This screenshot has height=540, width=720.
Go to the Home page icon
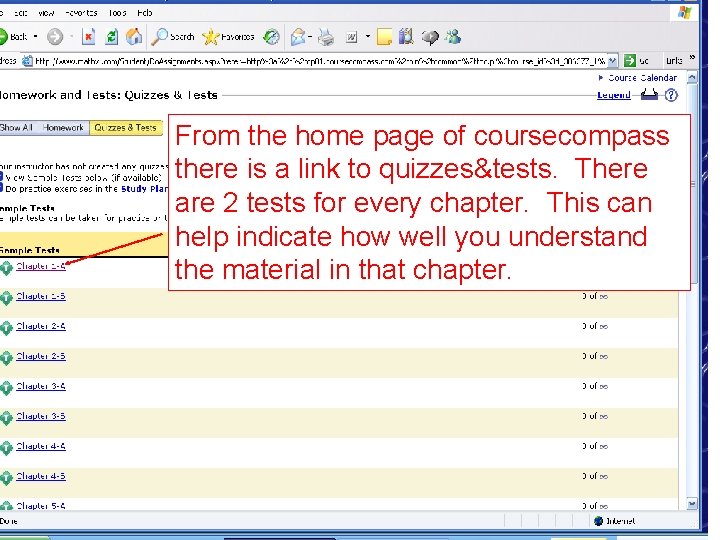[x=134, y=37]
